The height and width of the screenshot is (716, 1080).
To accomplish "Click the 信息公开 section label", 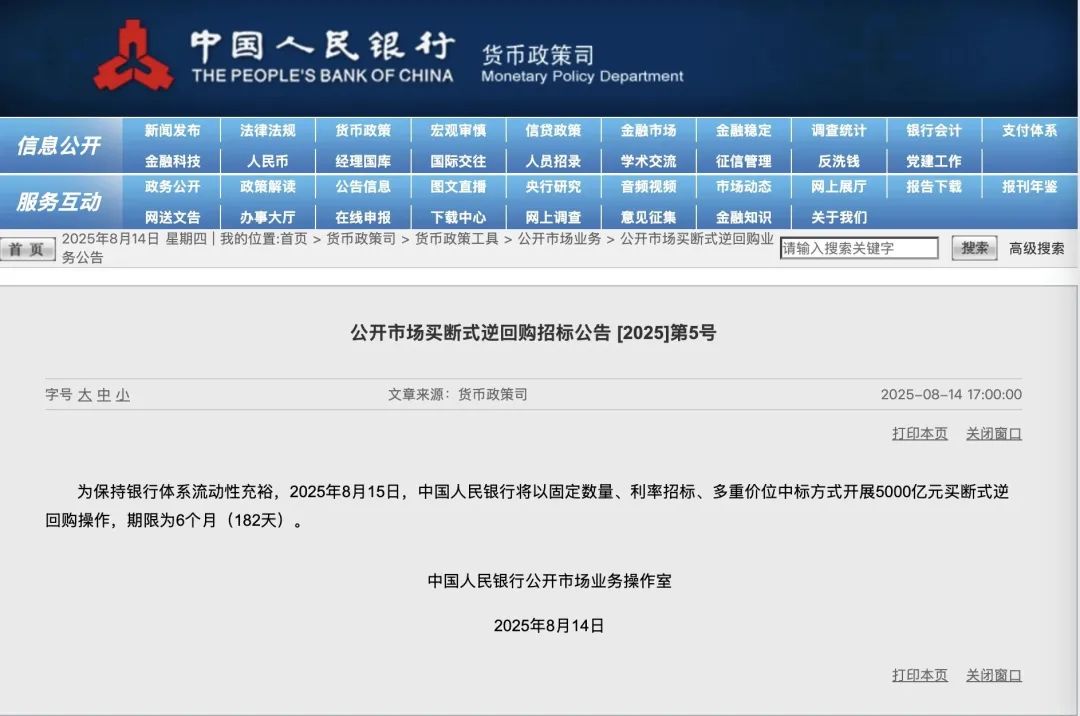I will 59,145.
